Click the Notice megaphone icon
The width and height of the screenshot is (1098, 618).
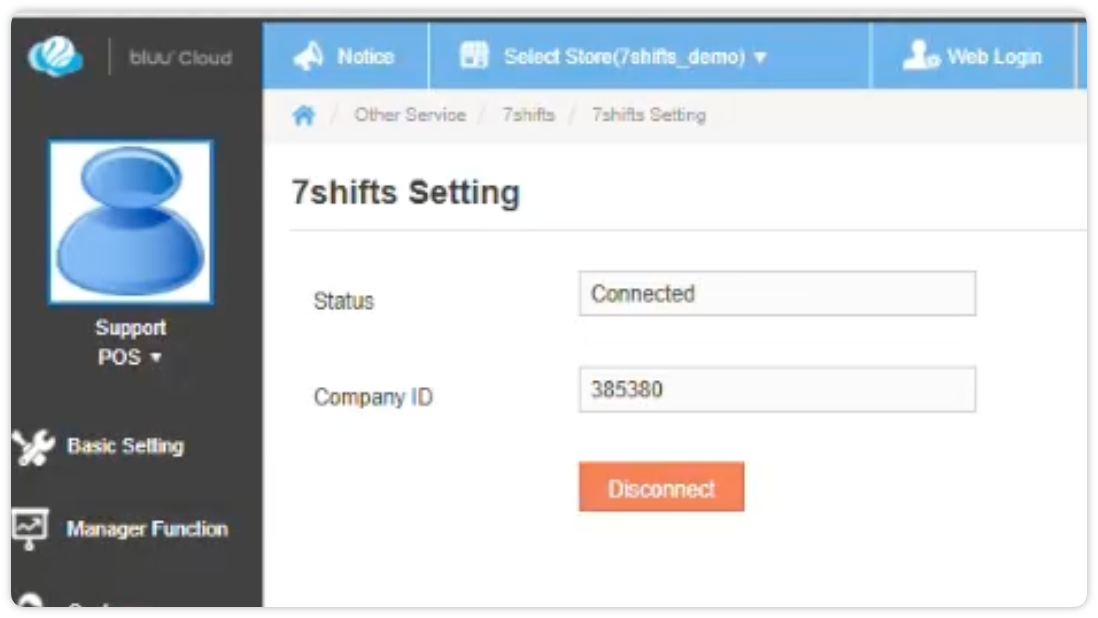pos(307,56)
